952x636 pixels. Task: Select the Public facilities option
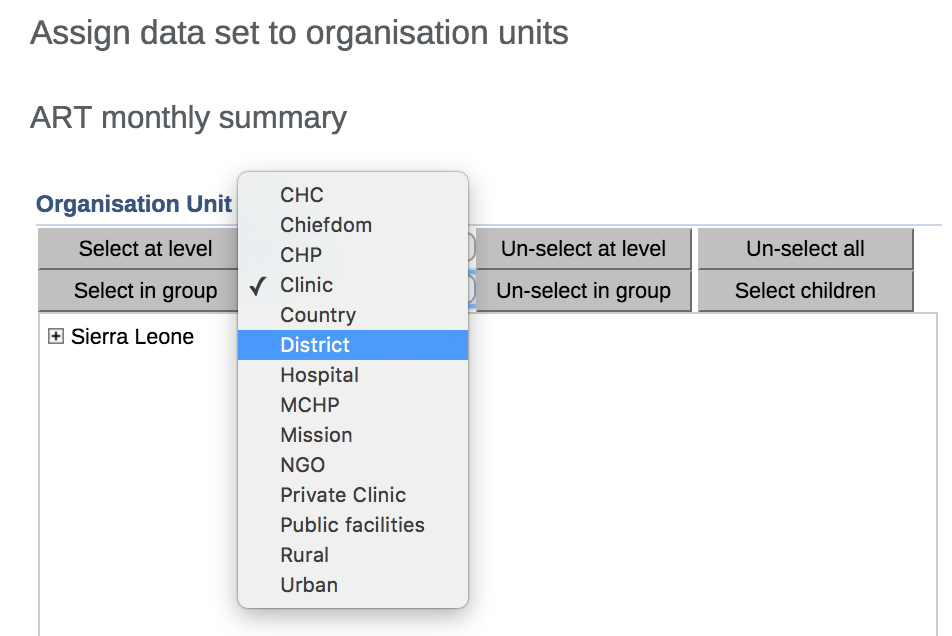click(352, 525)
